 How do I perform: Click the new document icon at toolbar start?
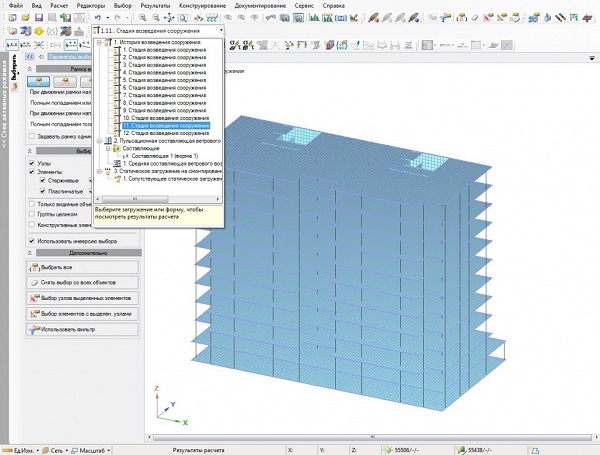[x=12, y=18]
